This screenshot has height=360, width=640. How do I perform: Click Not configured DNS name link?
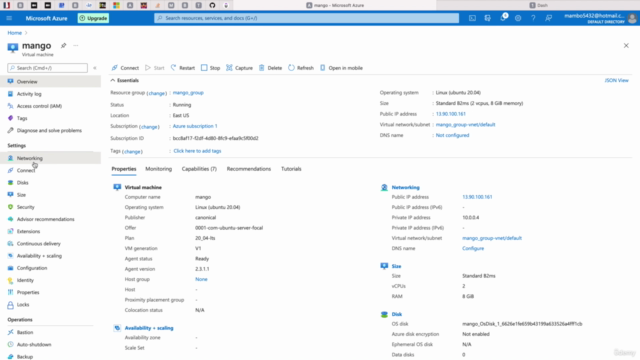coord(452,135)
